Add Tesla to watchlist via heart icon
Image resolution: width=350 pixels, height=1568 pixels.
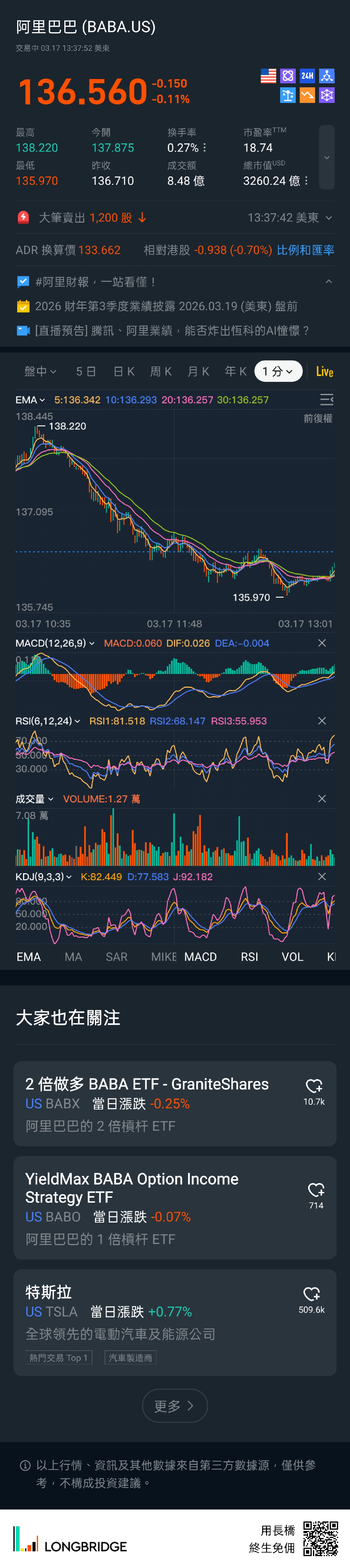(x=312, y=1294)
